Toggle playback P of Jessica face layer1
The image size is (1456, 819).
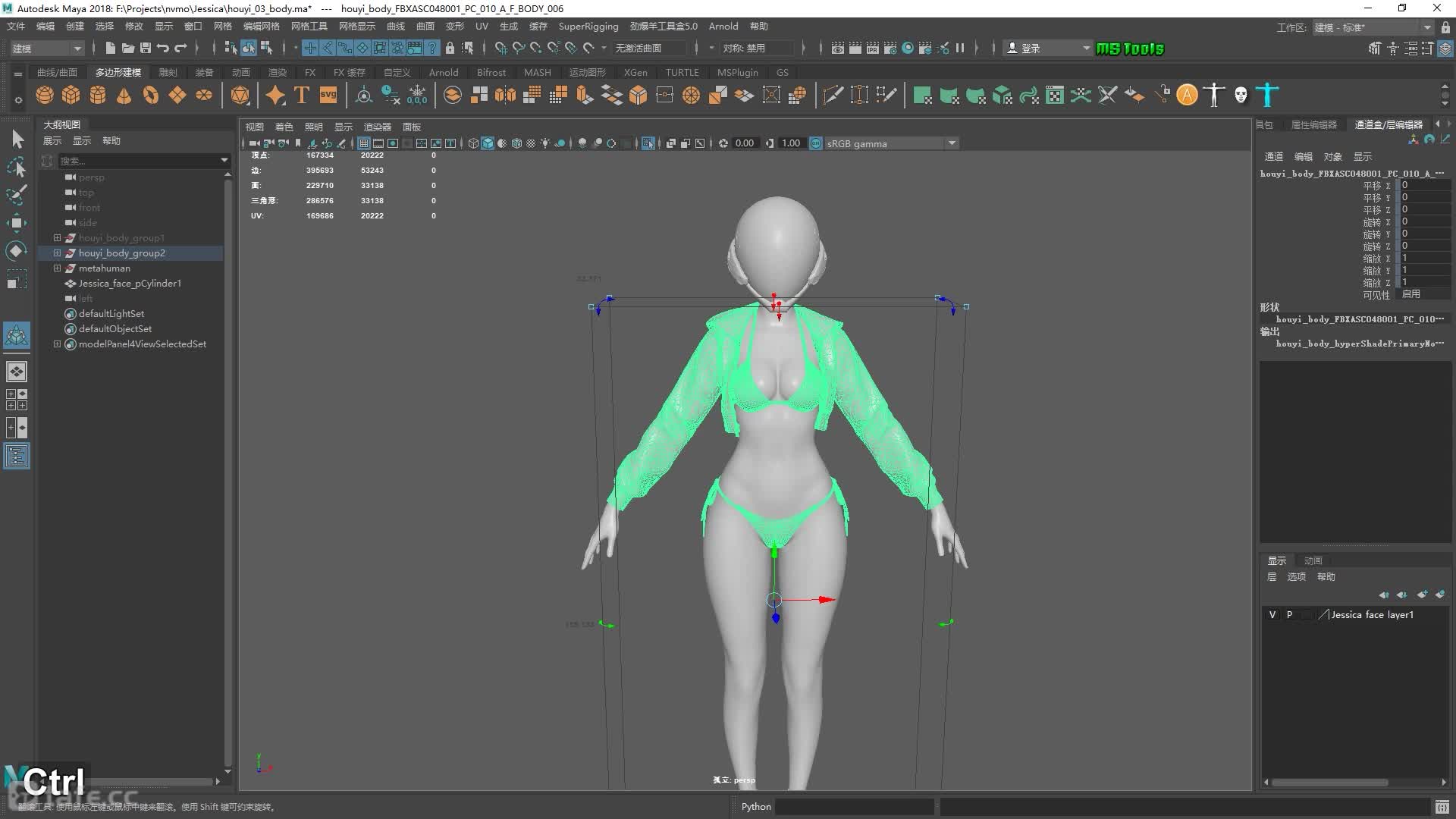click(x=1289, y=615)
